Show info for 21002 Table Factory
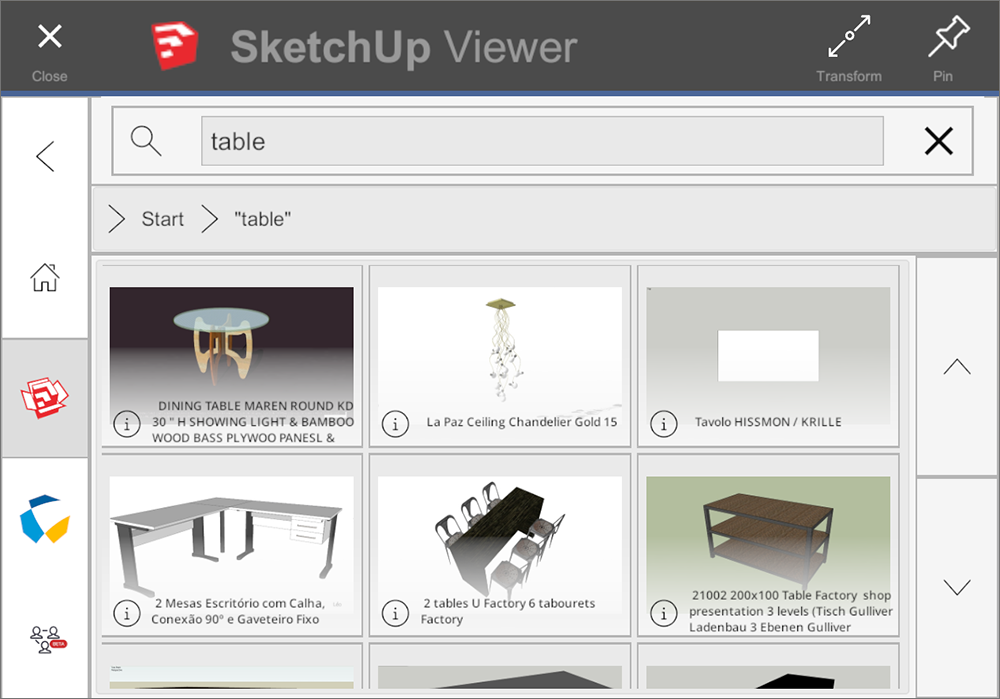The image size is (1000, 699). (x=663, y=613)
